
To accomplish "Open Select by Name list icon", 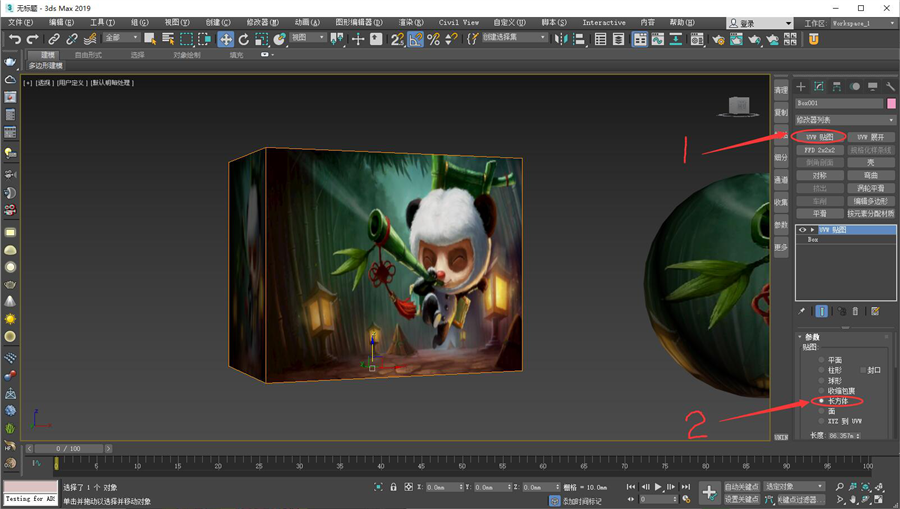I will click(x=168, y=39).
